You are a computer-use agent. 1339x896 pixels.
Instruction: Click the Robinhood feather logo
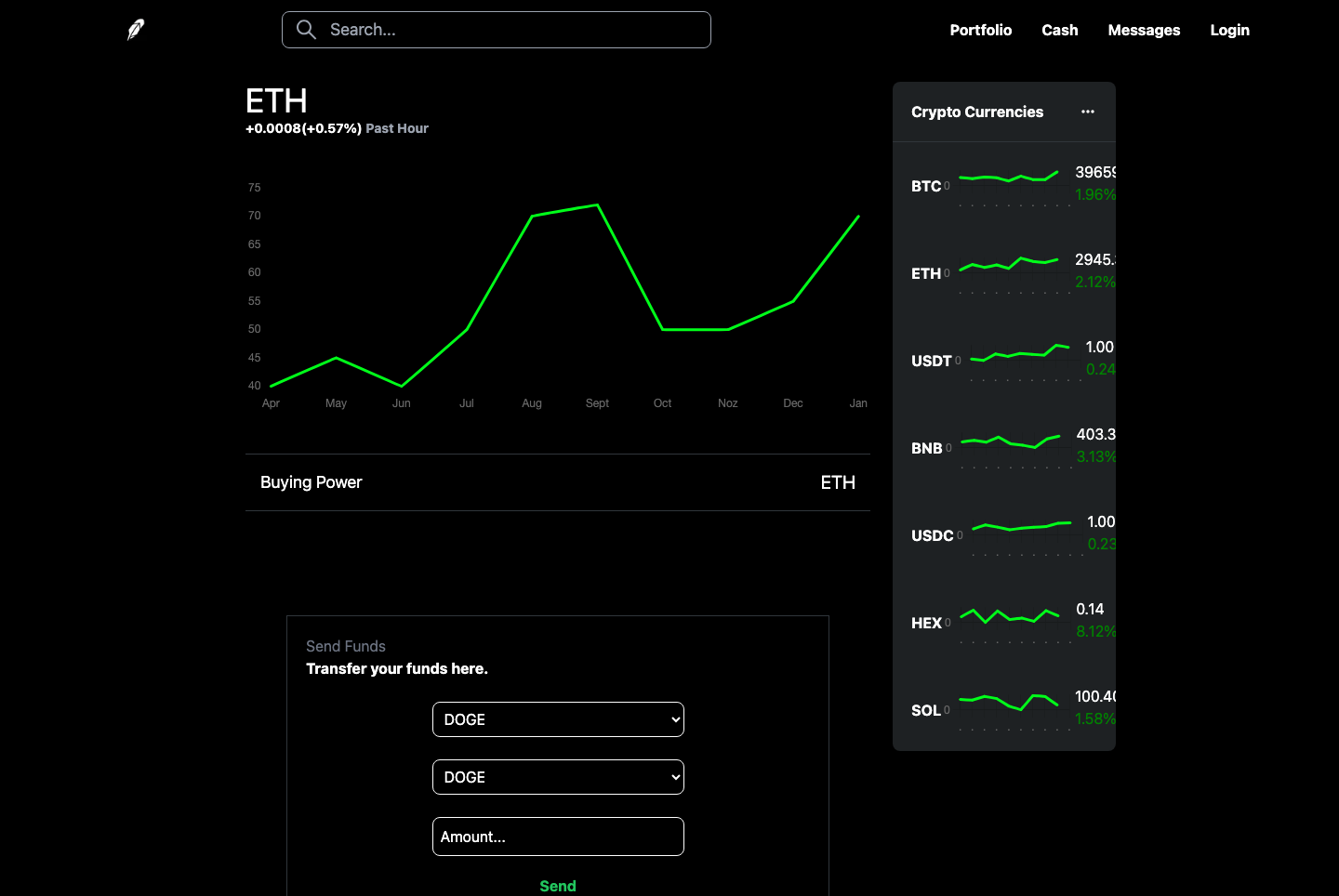click(134, 29)
